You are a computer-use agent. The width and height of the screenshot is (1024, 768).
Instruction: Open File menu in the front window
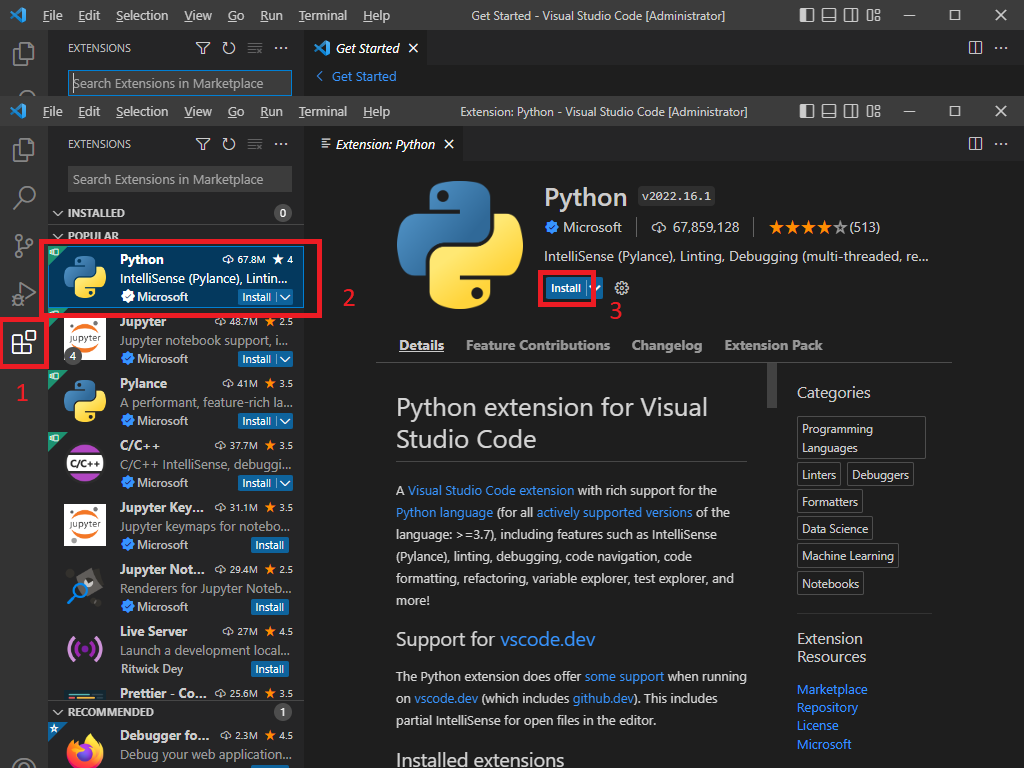point(52,112)
